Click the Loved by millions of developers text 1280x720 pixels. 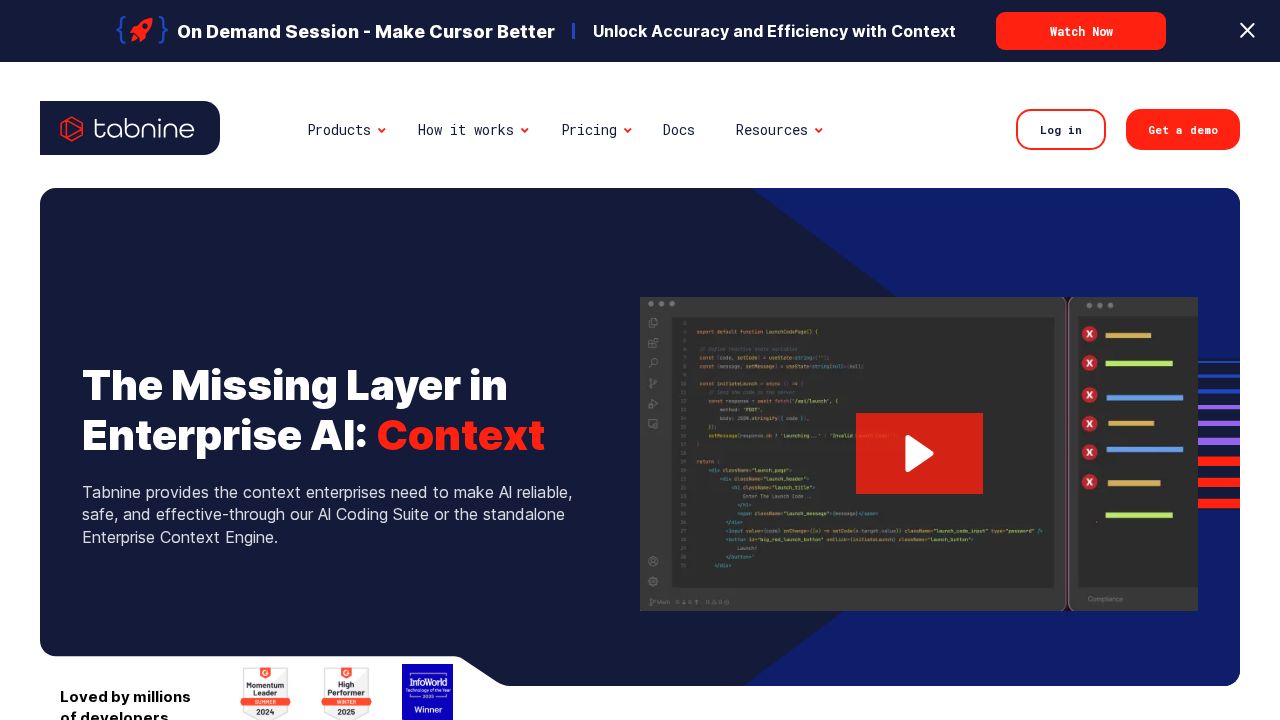125,704
